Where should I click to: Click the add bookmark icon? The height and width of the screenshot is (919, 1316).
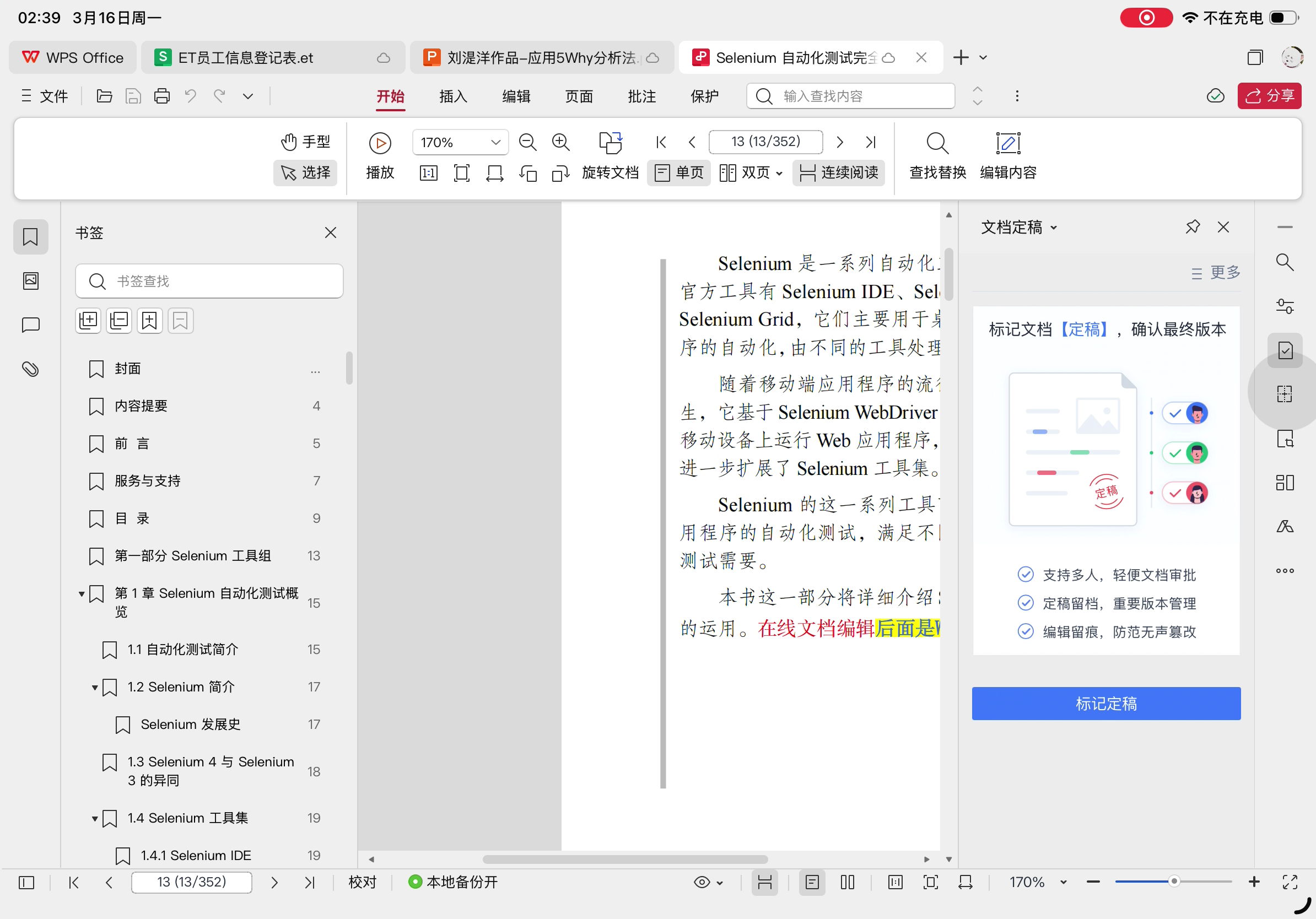click(x=149, y=320)
